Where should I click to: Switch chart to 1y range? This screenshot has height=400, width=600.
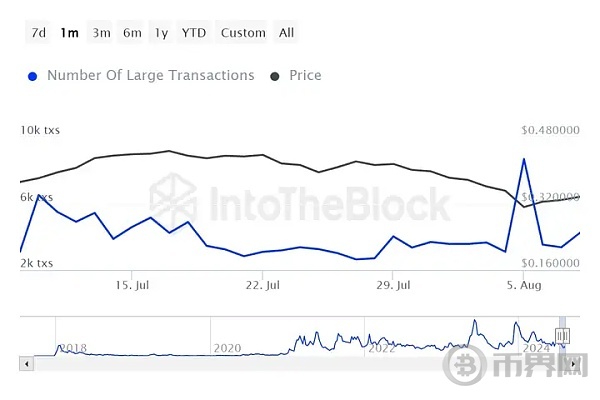161,32
